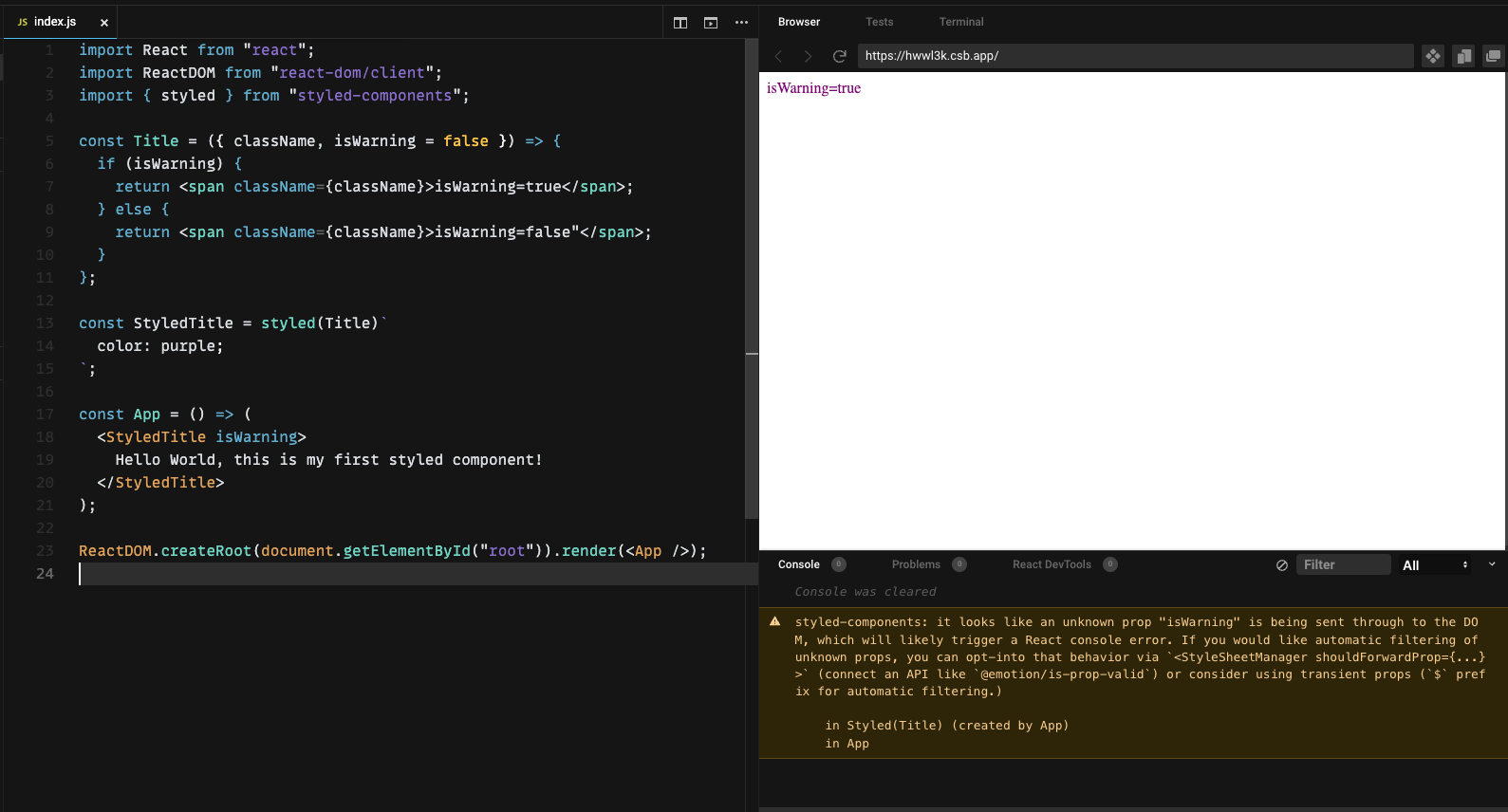This screenshot has width=1508, height=812.
Task: Switch to the Terminal tab
Action: [x=961, y=22]
